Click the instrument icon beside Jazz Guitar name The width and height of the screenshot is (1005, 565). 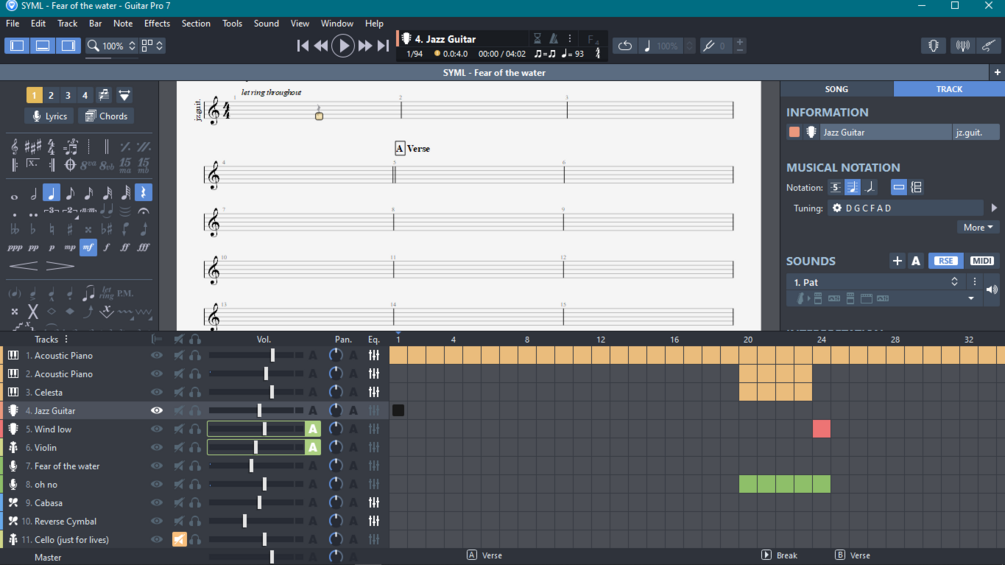tap(811, 133)
